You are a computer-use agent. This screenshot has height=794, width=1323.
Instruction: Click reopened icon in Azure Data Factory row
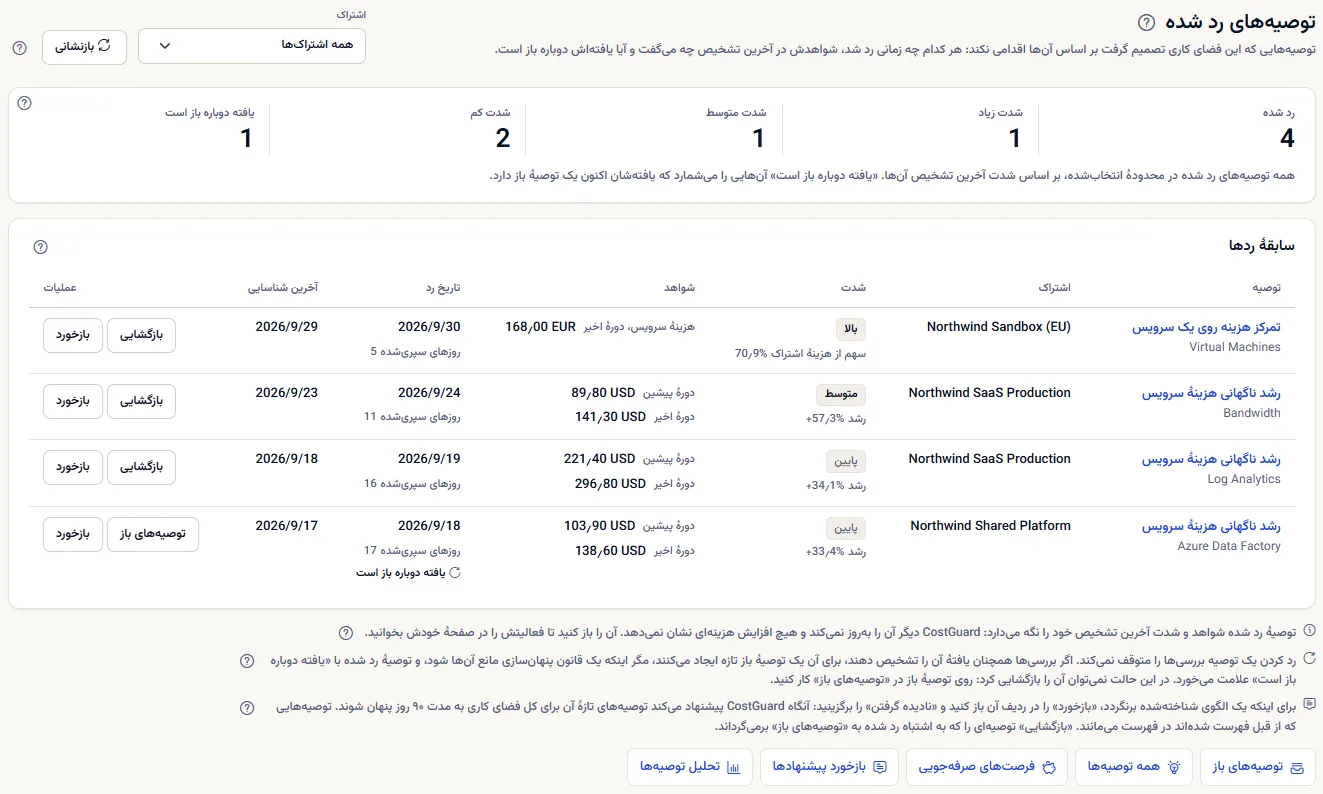[x=455, y=573]
